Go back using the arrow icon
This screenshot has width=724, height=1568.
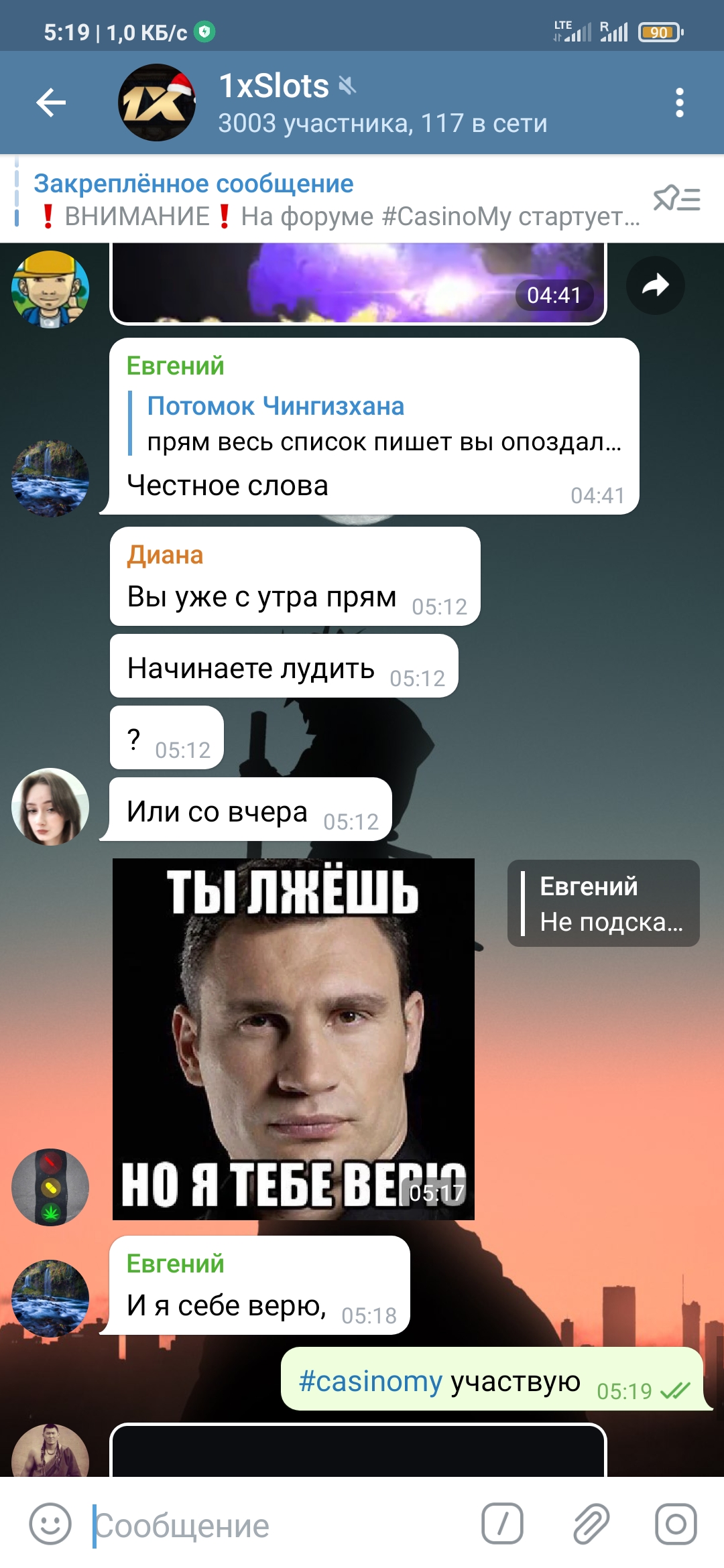tap(51, 103)
